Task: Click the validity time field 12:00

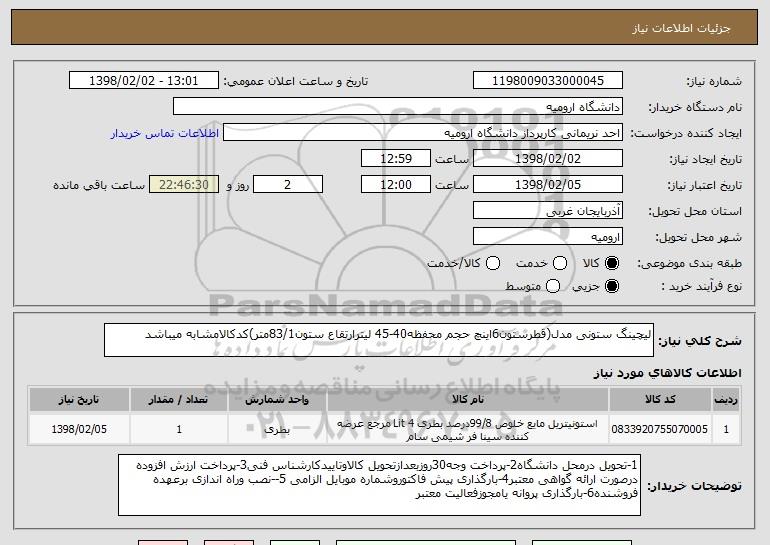Action: coord(396,185)
